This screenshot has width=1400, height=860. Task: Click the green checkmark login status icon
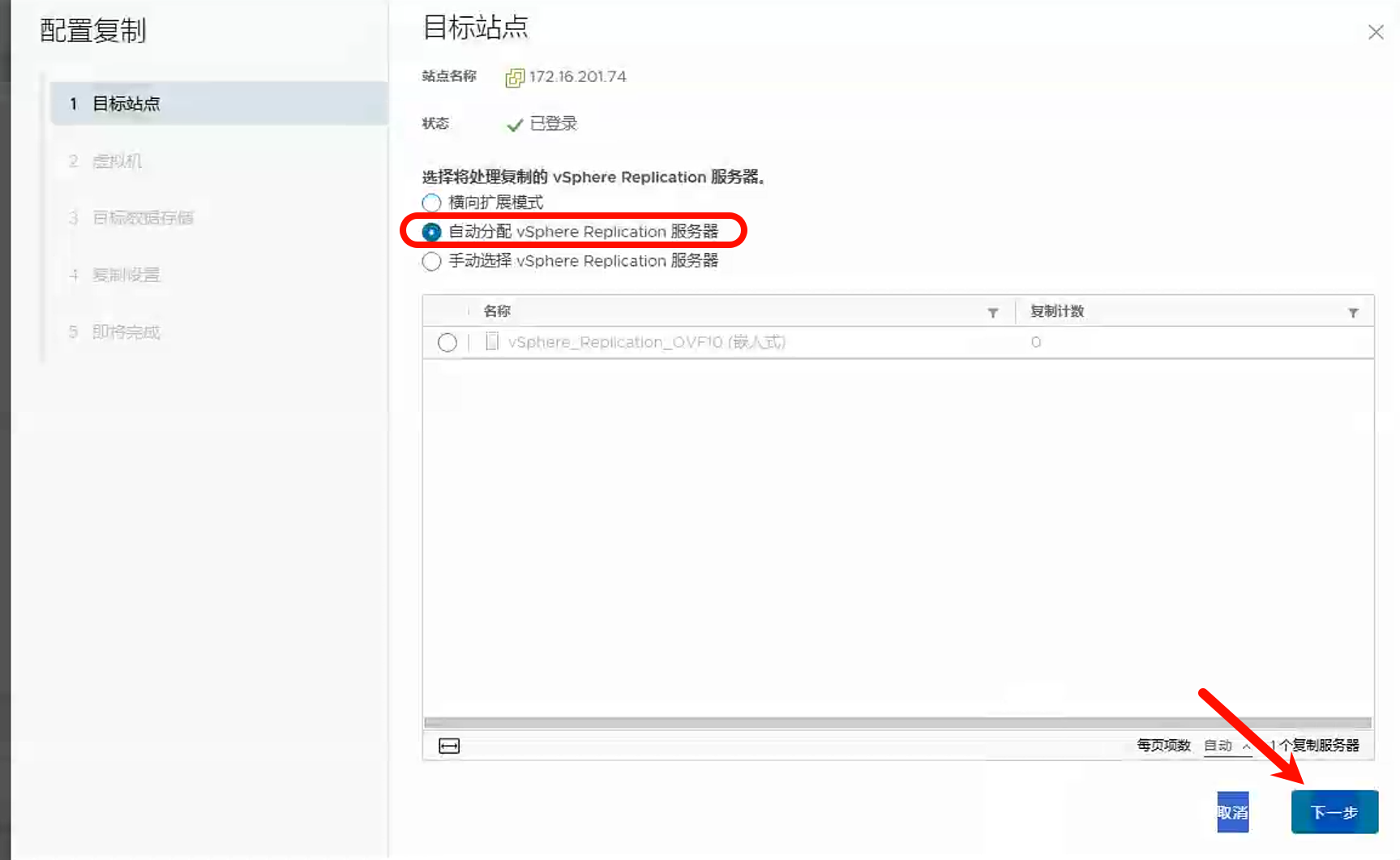point(514,125)
